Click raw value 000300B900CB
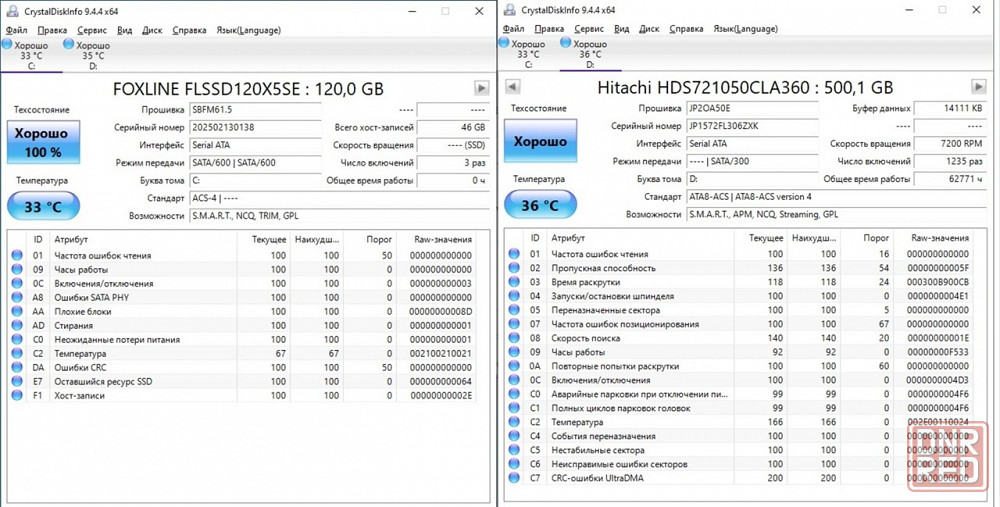Screen dimensions: 1000x507 tap(938, 283)
